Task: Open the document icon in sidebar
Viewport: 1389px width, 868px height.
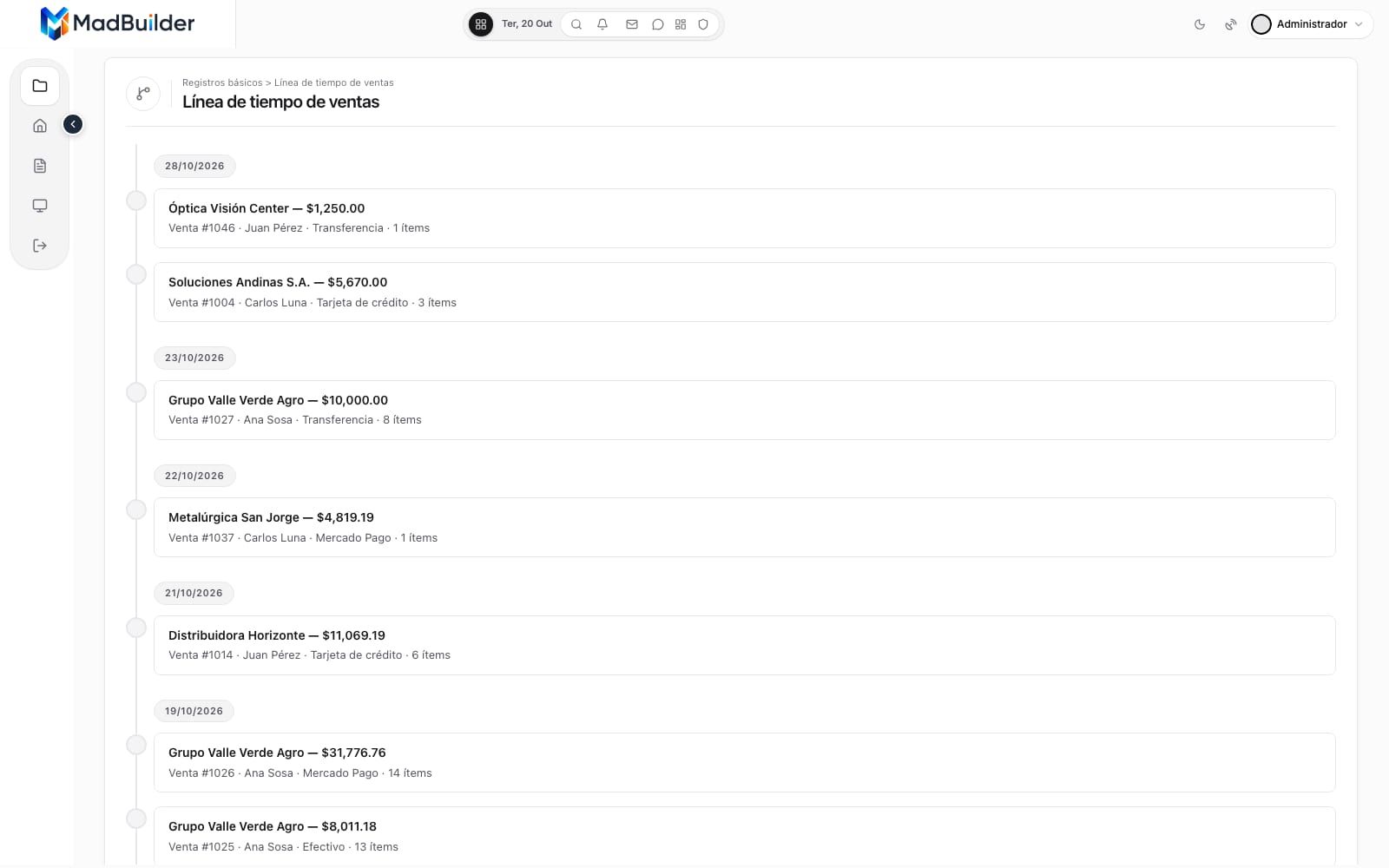Action: pos(40,166)
